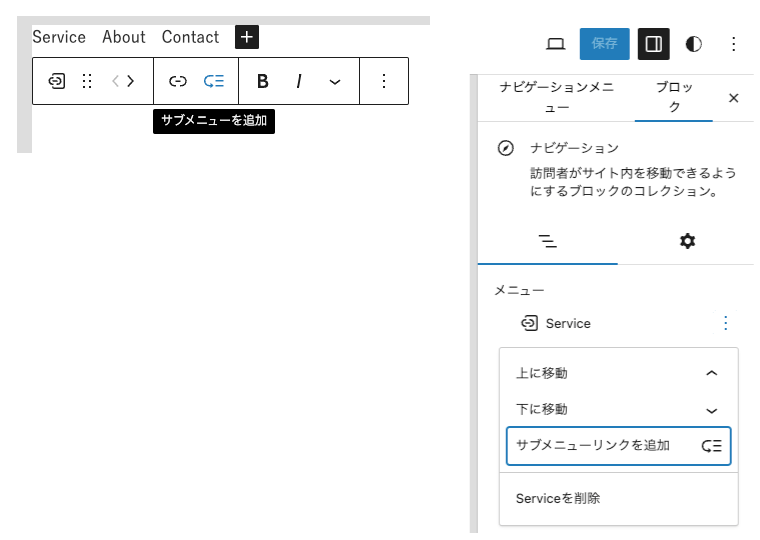Open the gear settings tab
This screenshot has height=540, width=760.
(x=687, y=241)
